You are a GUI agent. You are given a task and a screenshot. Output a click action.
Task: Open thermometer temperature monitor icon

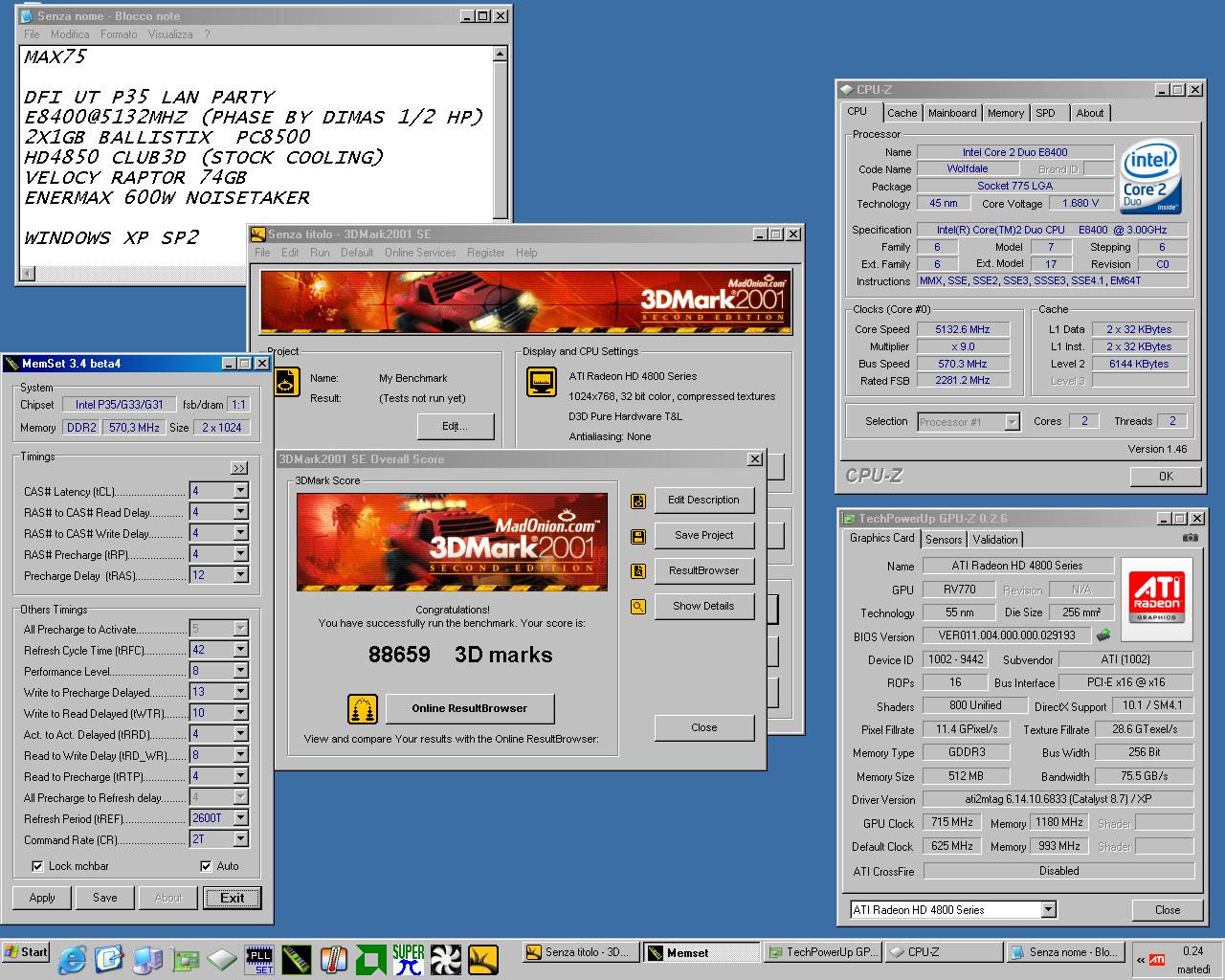[x=333, y=959]
